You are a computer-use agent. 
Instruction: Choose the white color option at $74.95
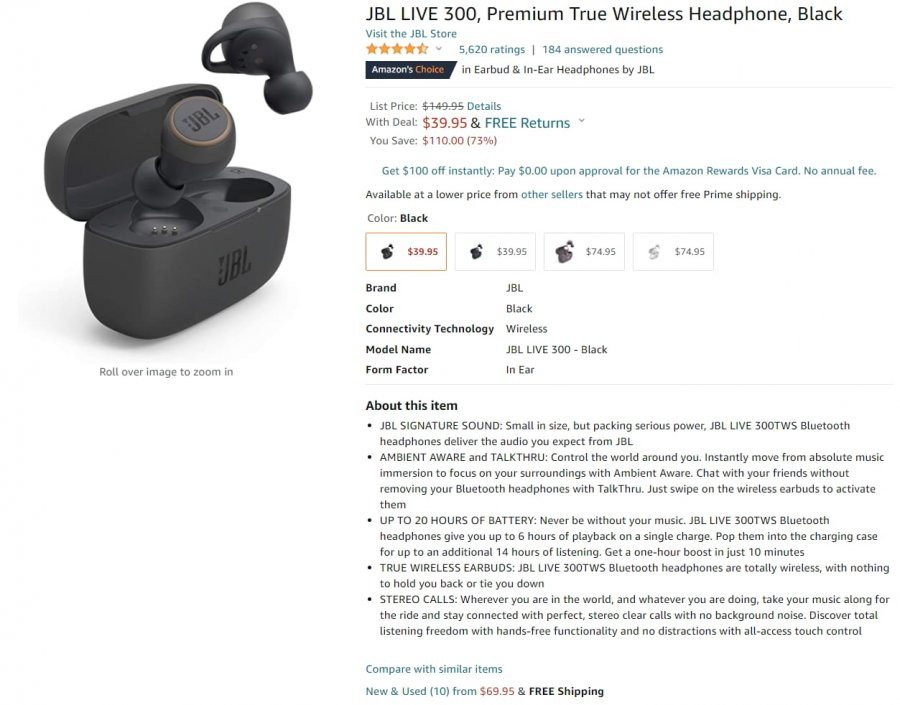point(673,251)
